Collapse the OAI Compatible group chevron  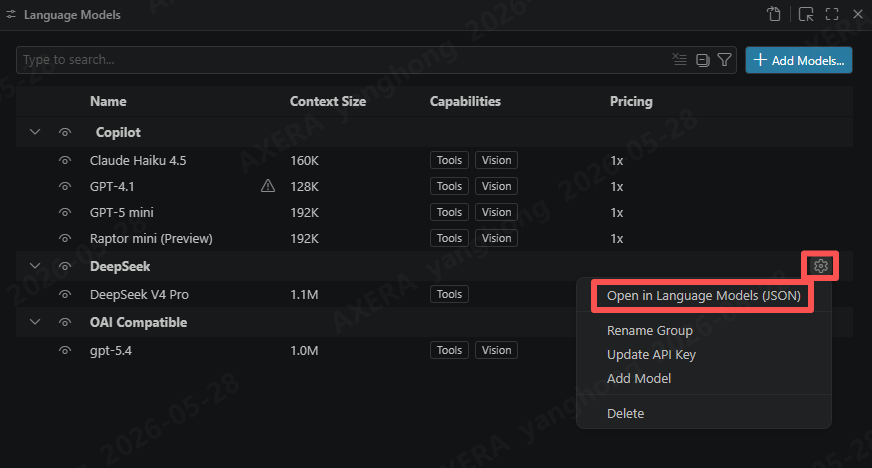coord(35,322)
